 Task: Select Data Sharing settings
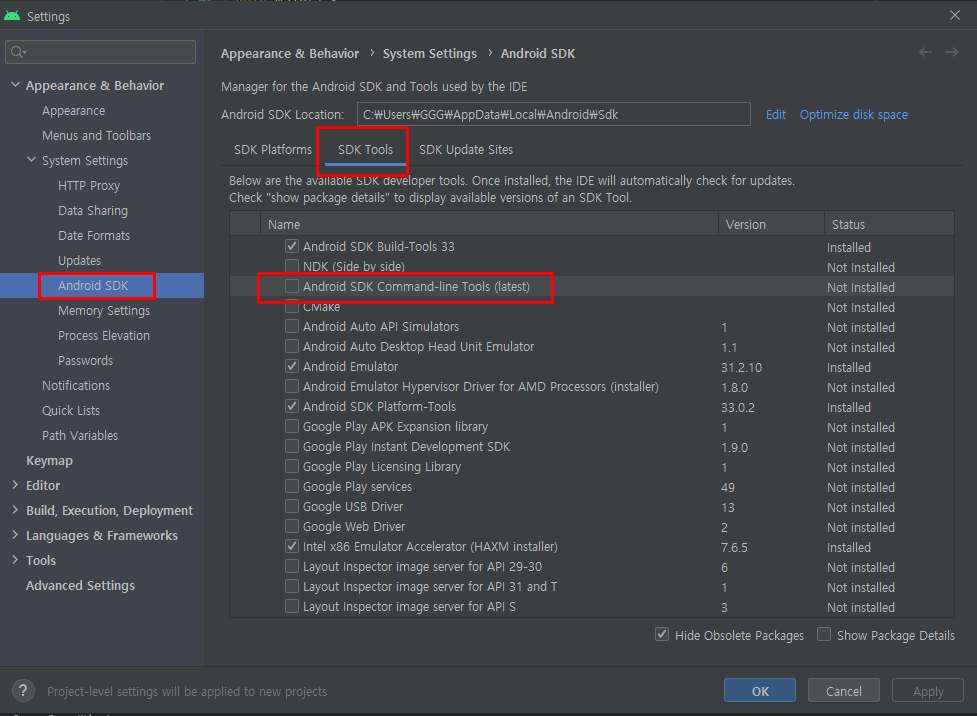93,211
